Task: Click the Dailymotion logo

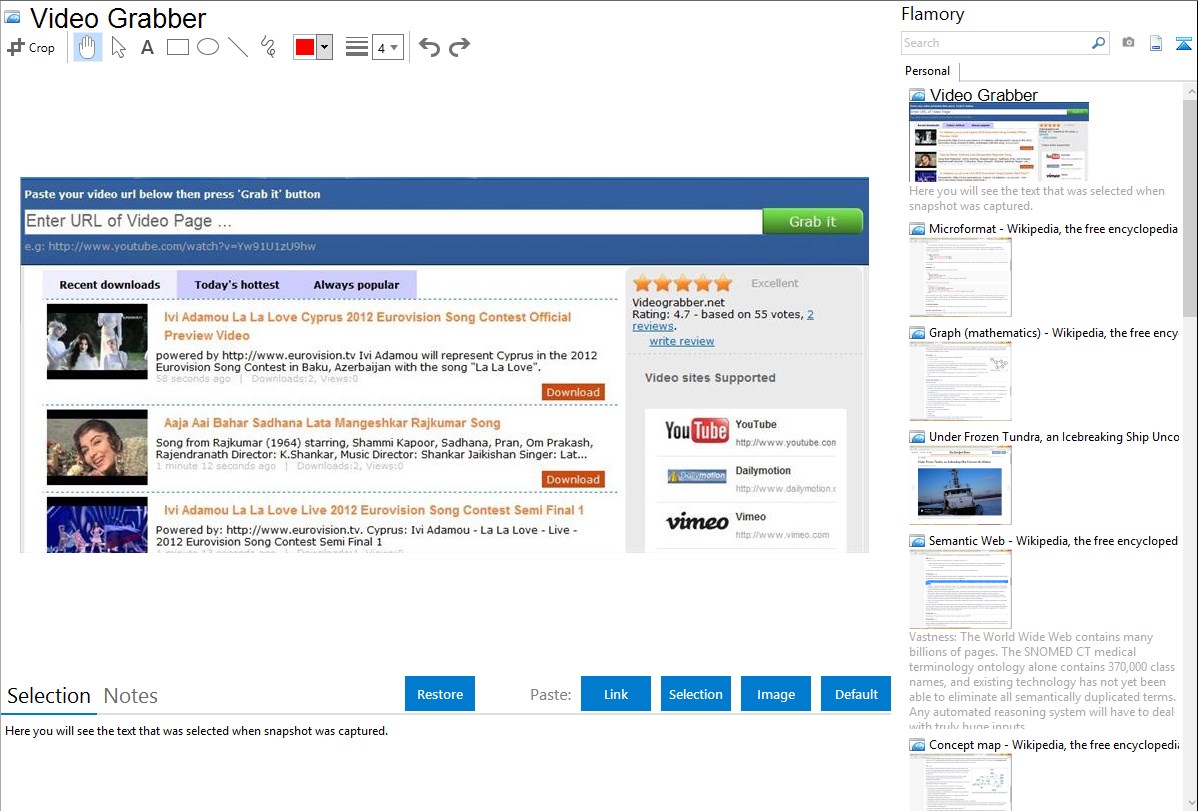Action: point(696,476)
